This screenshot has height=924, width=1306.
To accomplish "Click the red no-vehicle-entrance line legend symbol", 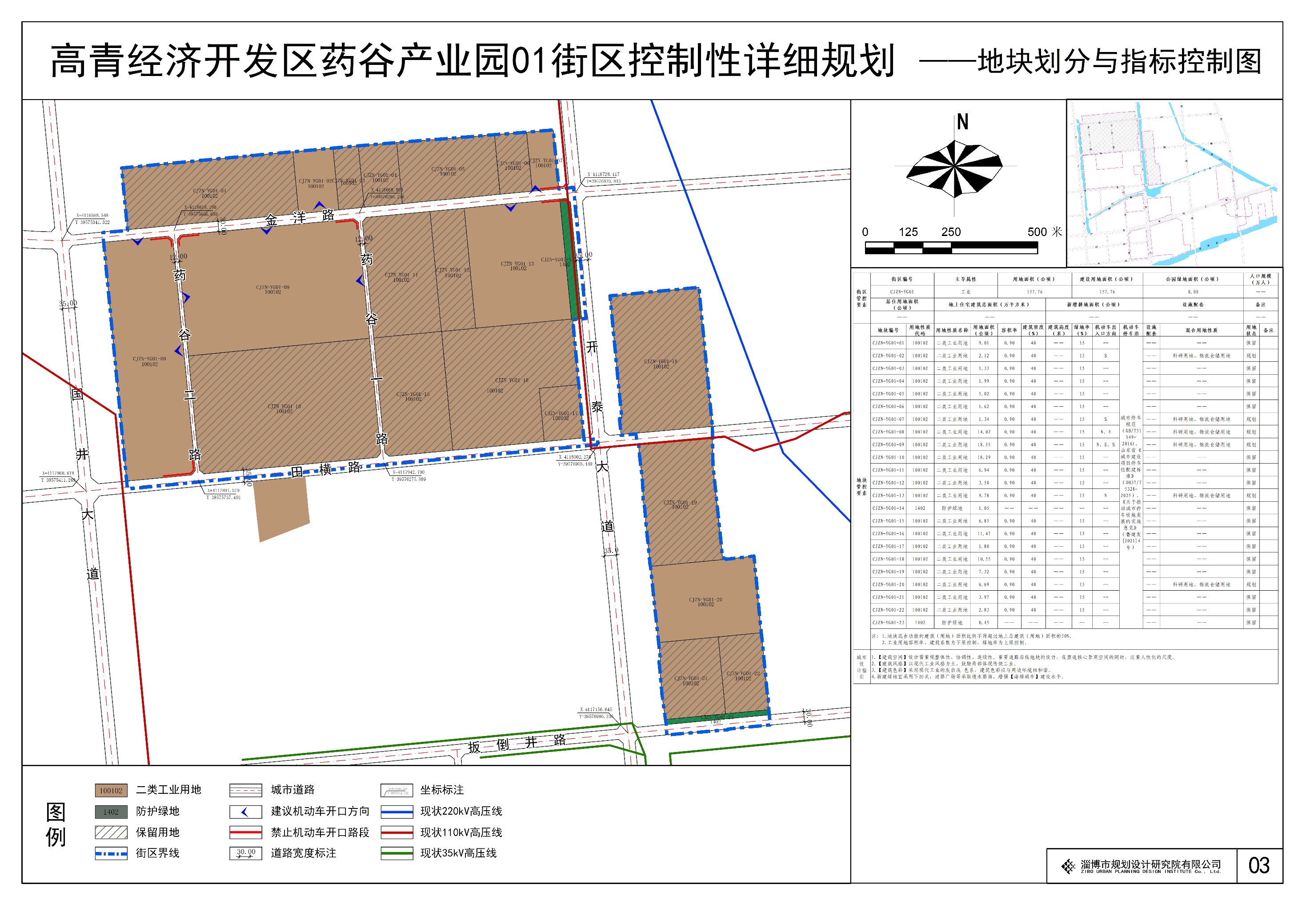I will tap(245, 833).
